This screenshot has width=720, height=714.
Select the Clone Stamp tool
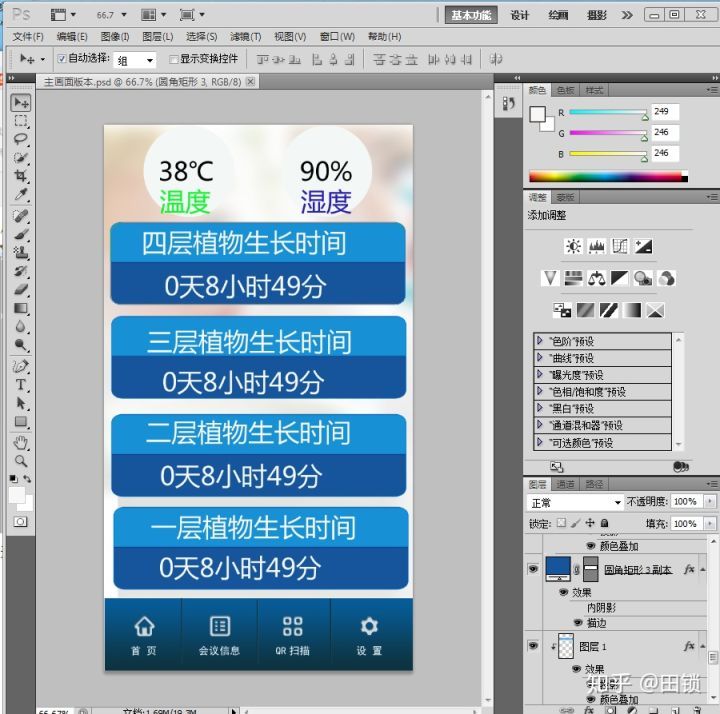(21, 253)
